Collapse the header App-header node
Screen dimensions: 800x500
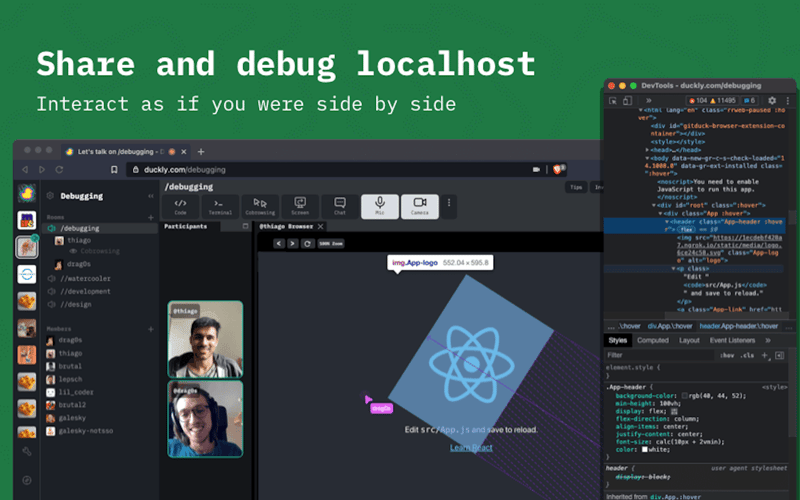[667, 222]
